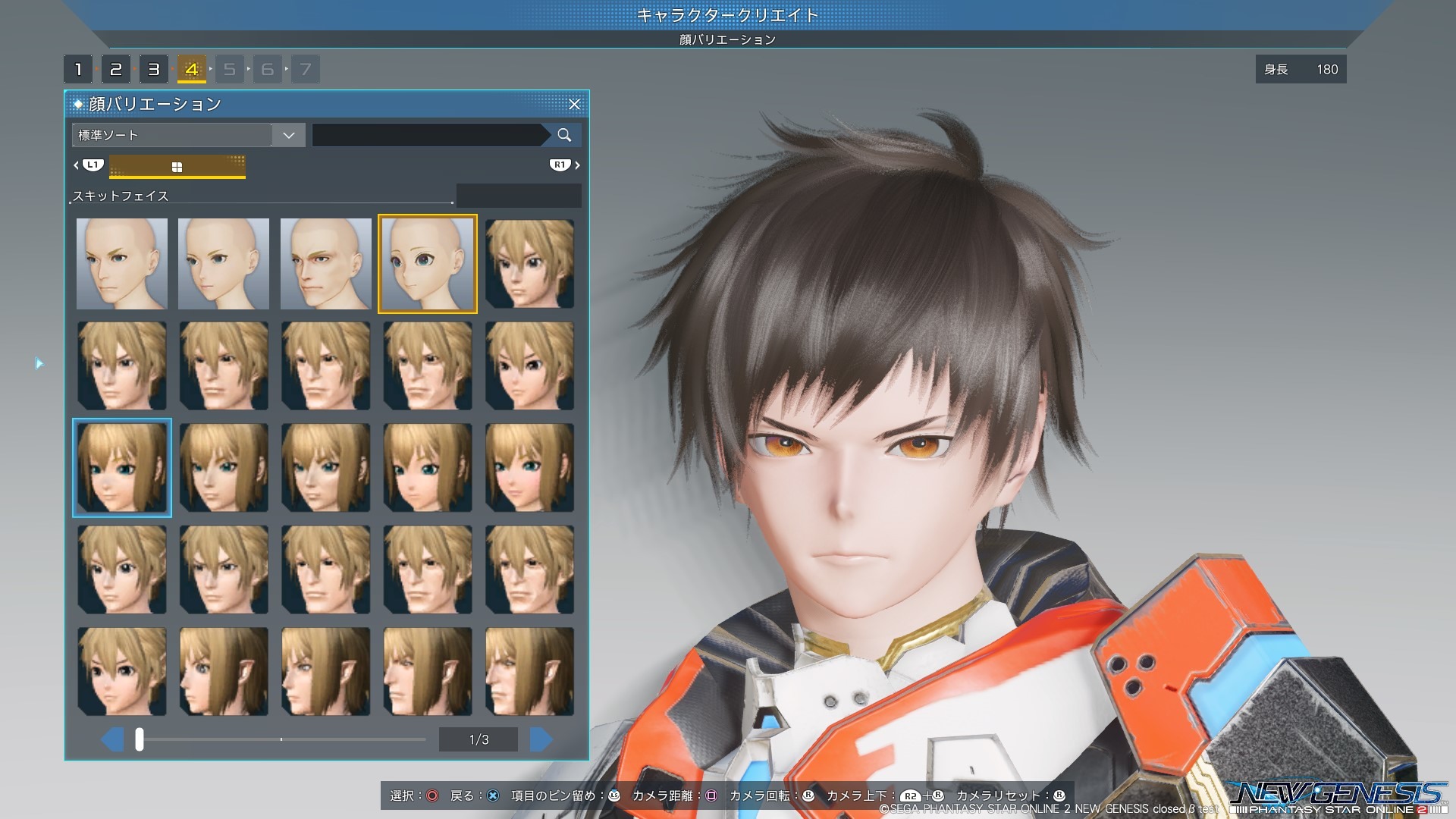Select the first bald face preset thumbnail

coord(122,264)
